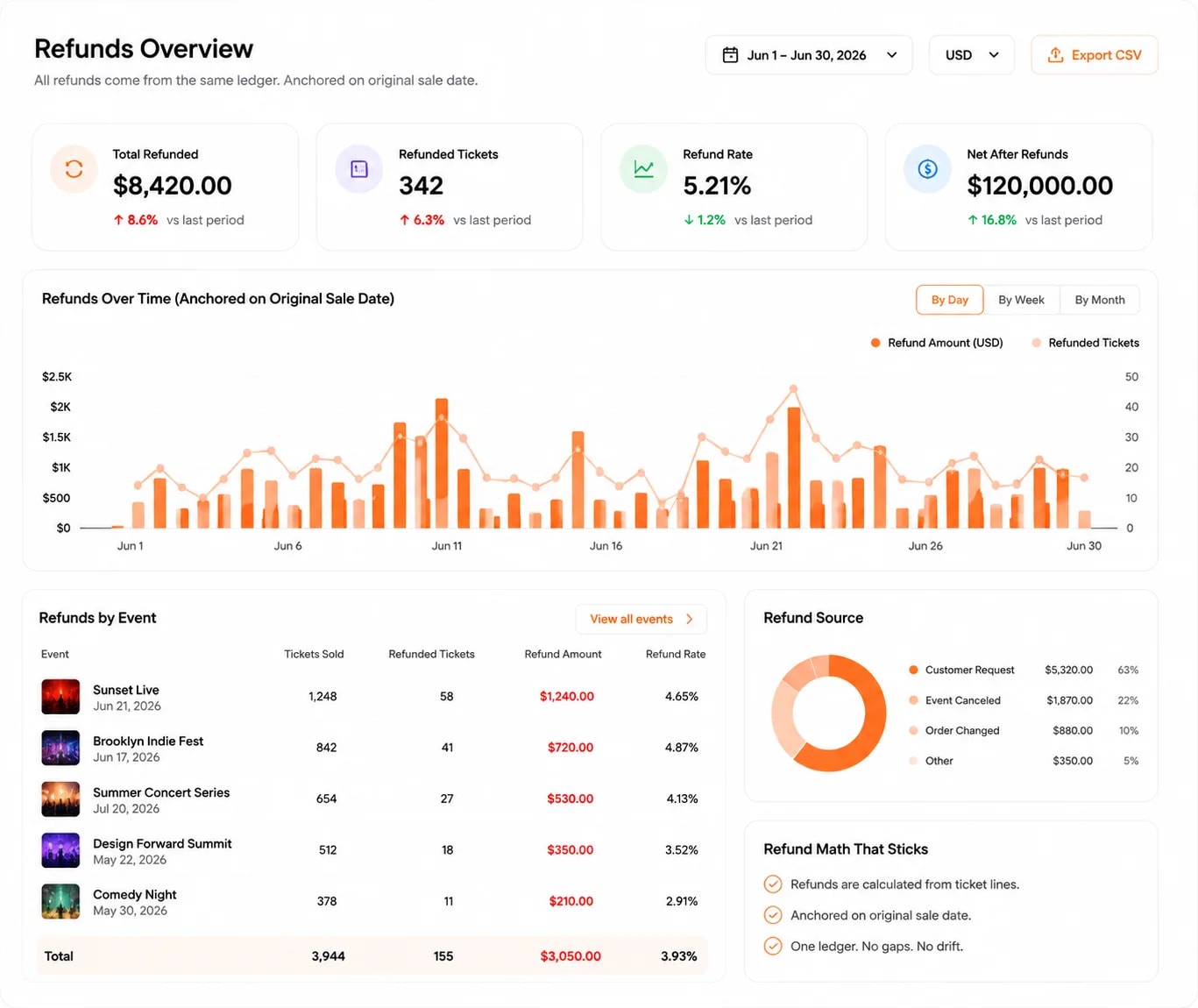Click the checkmark icon beside 'Anchored on original sale date'

pos(773,915)
